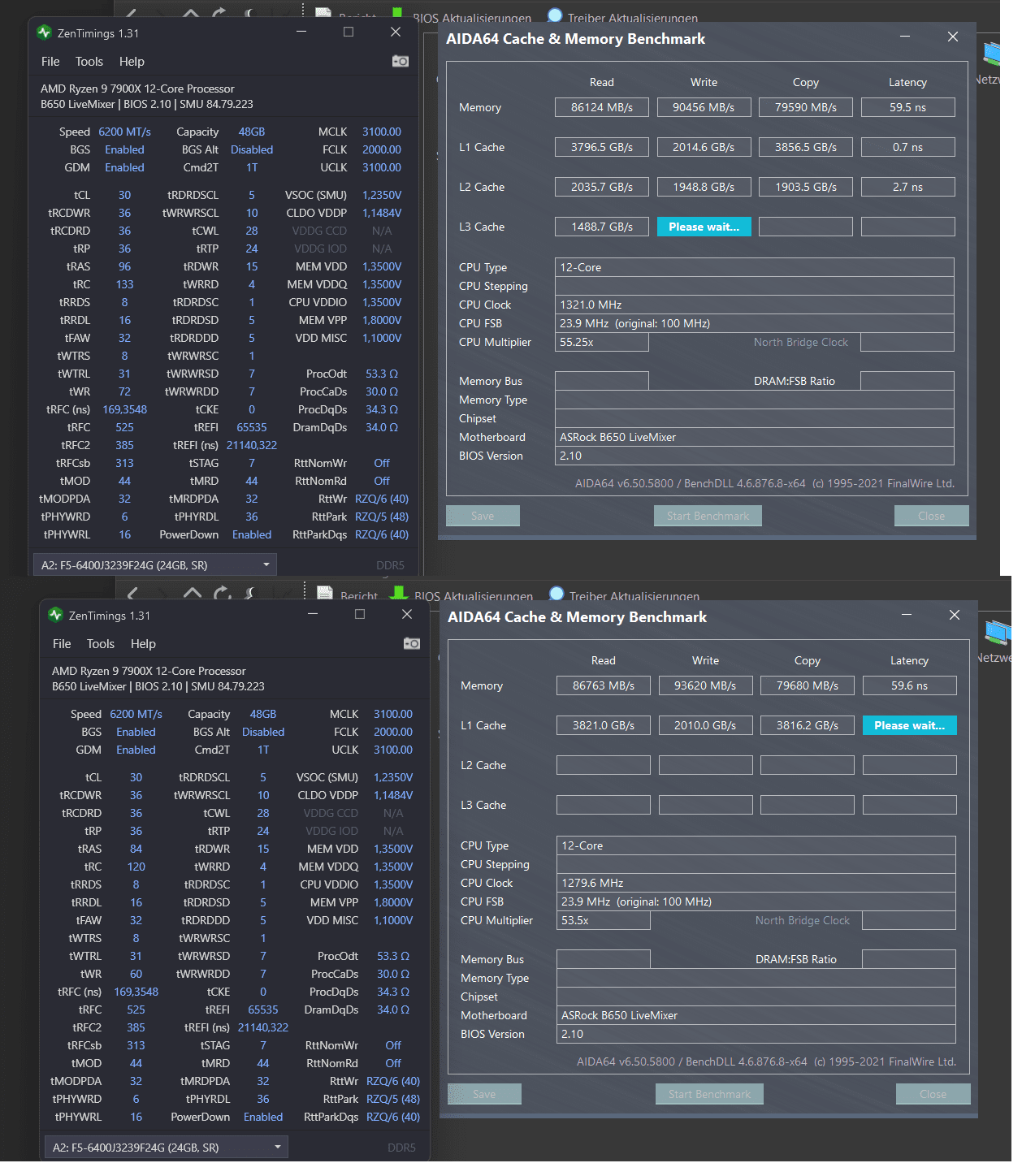Click the memory copy value 79680 MB/s

[x=808, y=685]
